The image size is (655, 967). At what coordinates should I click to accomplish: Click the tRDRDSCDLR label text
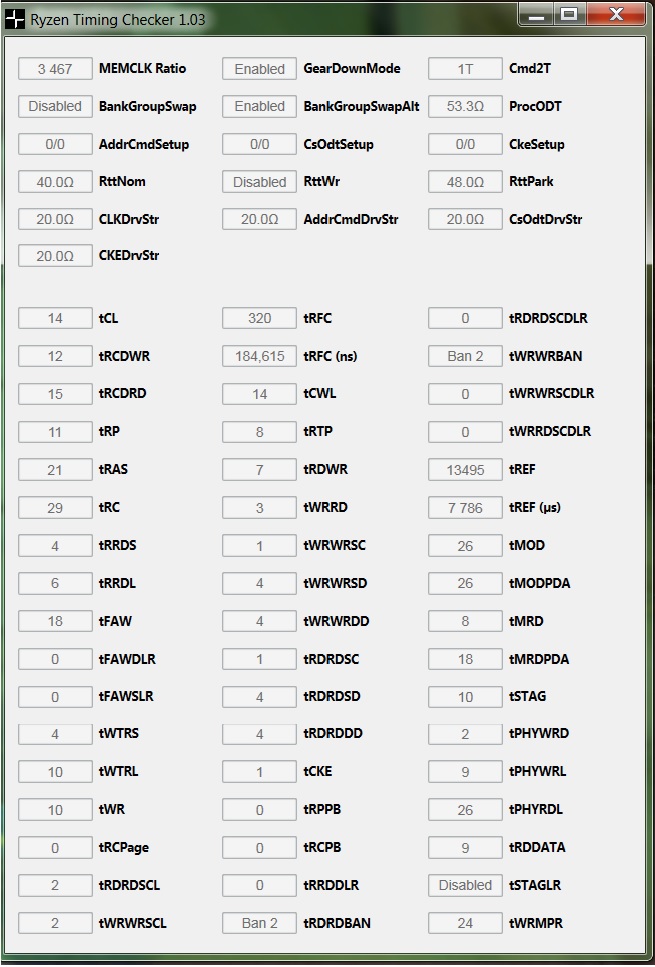point(548,318)
